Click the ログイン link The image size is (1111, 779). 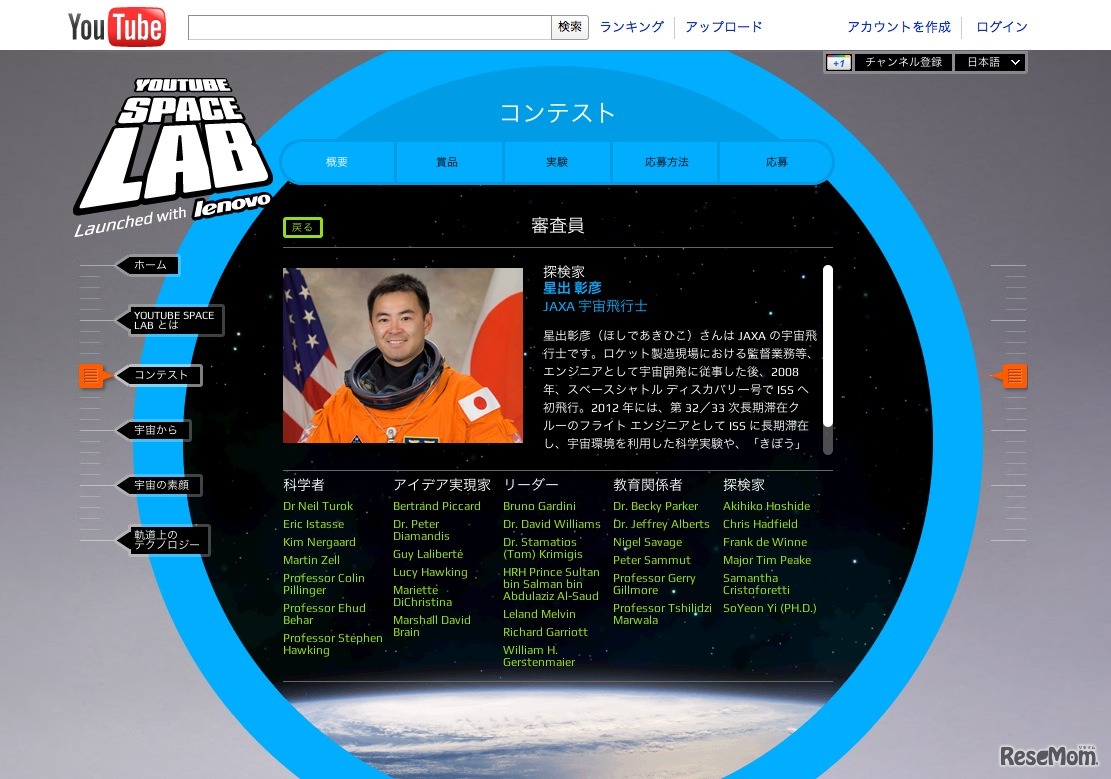coord(1001,27)
